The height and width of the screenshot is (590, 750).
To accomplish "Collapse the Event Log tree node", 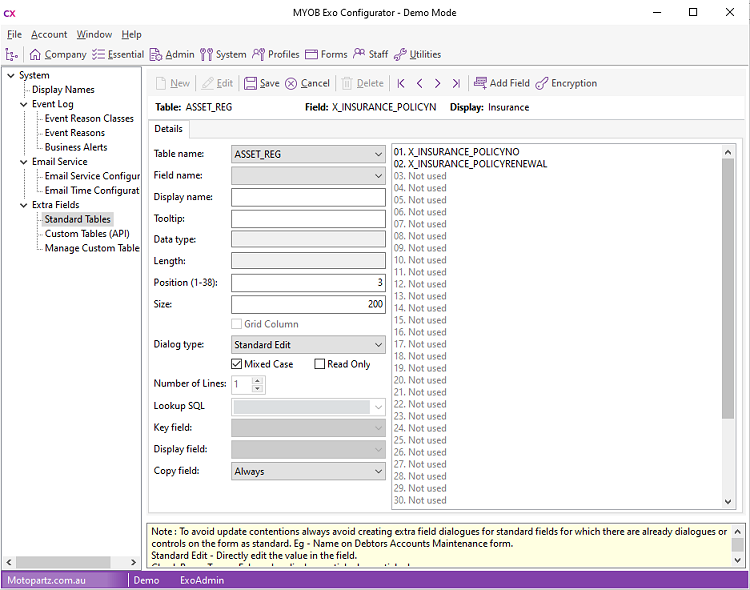I will (23, 104).
